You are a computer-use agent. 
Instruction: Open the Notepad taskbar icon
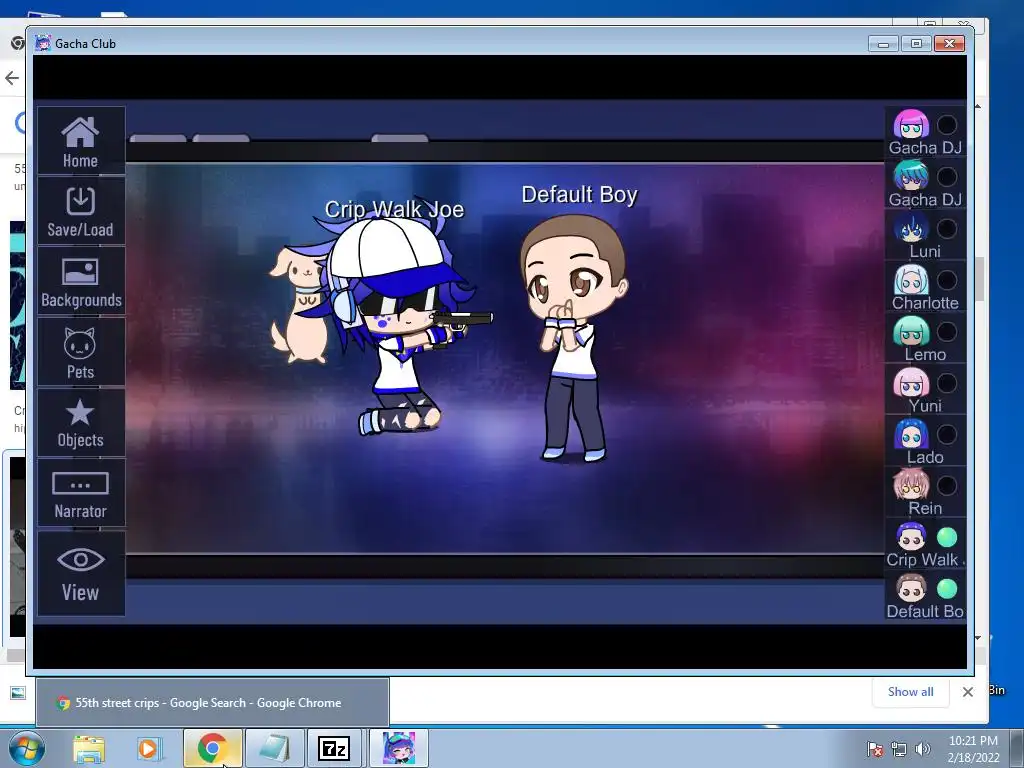coord(275,748)
